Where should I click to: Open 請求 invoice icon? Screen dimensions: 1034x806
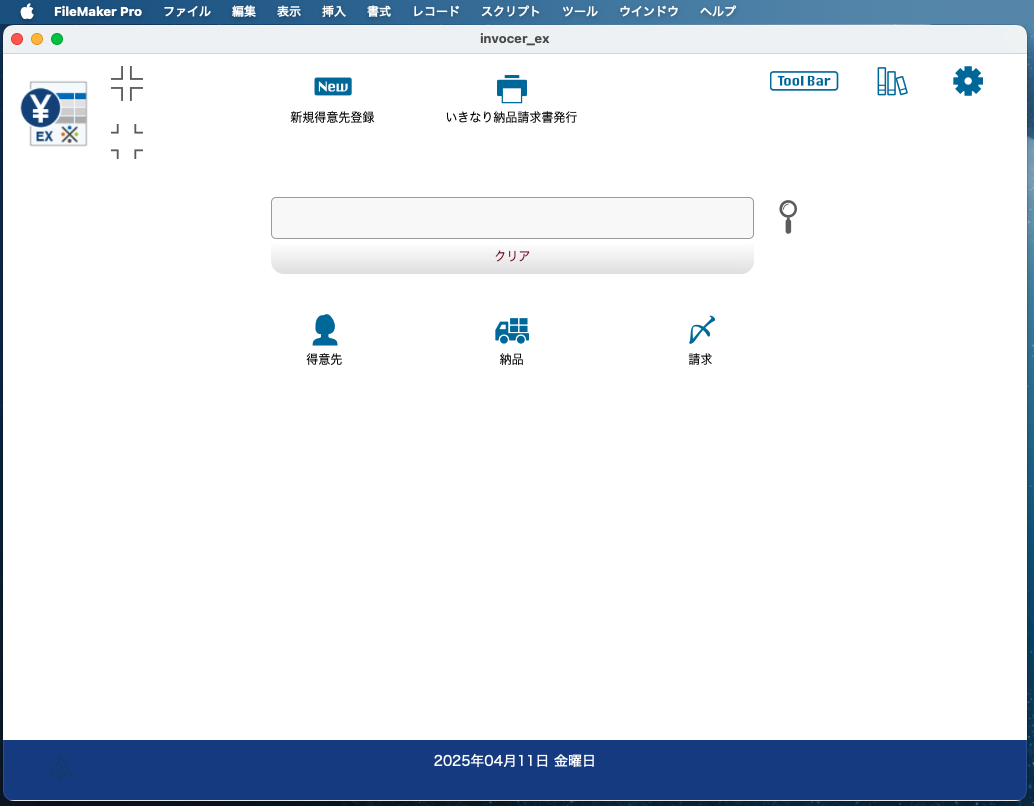point(701,330)
